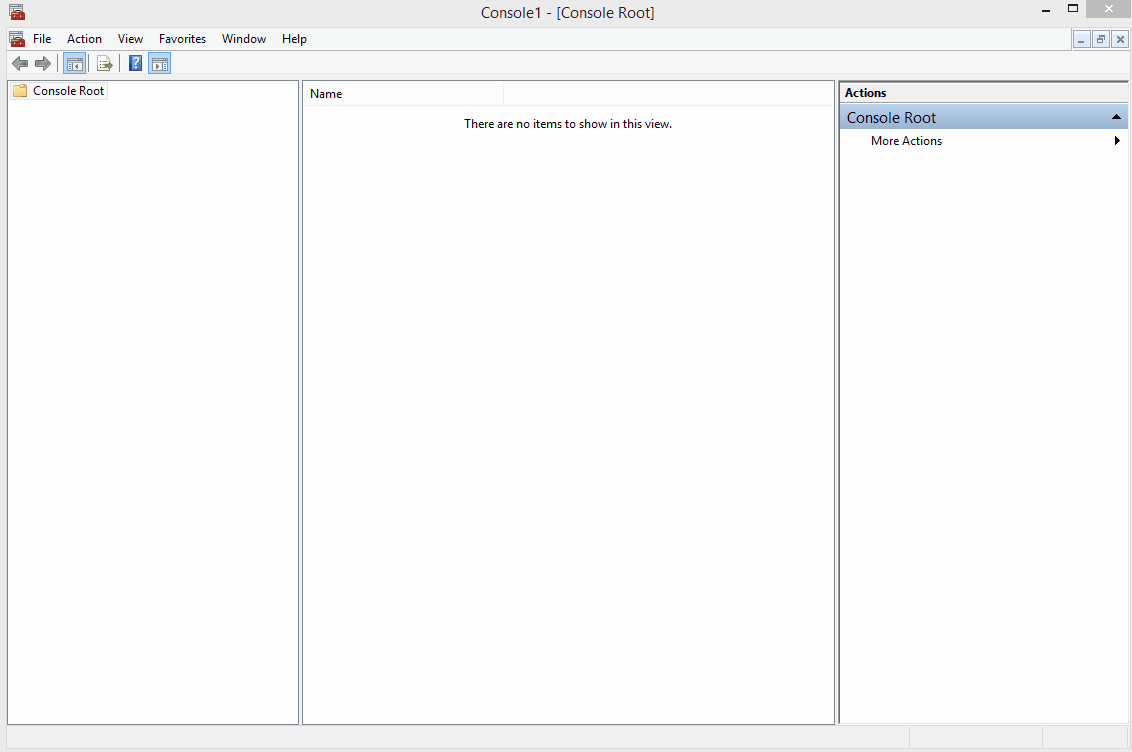This screenshot has height=752, width=1132.
Task: Click the Actions pane title
Action: tap(866, 93)
